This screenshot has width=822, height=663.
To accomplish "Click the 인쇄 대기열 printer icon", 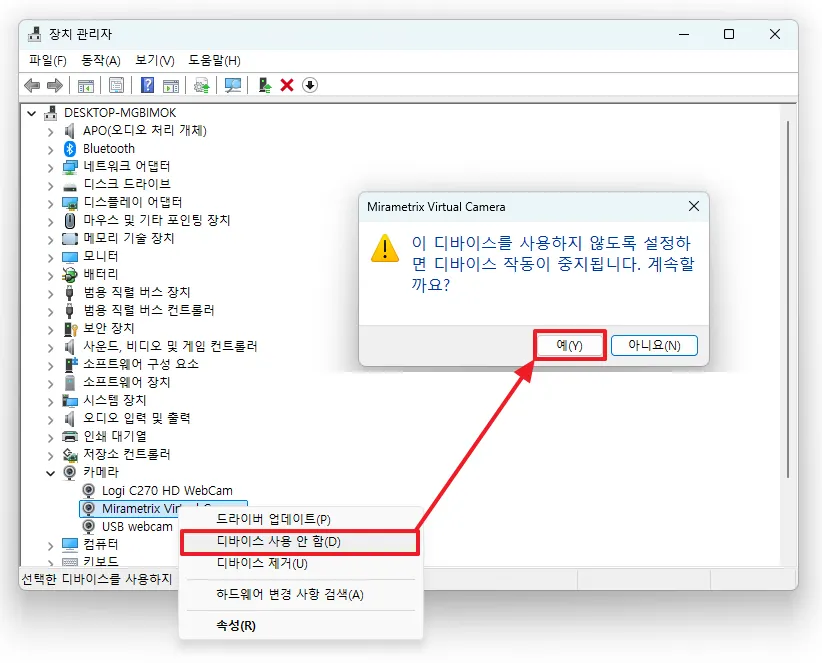I will pos(70,436).
